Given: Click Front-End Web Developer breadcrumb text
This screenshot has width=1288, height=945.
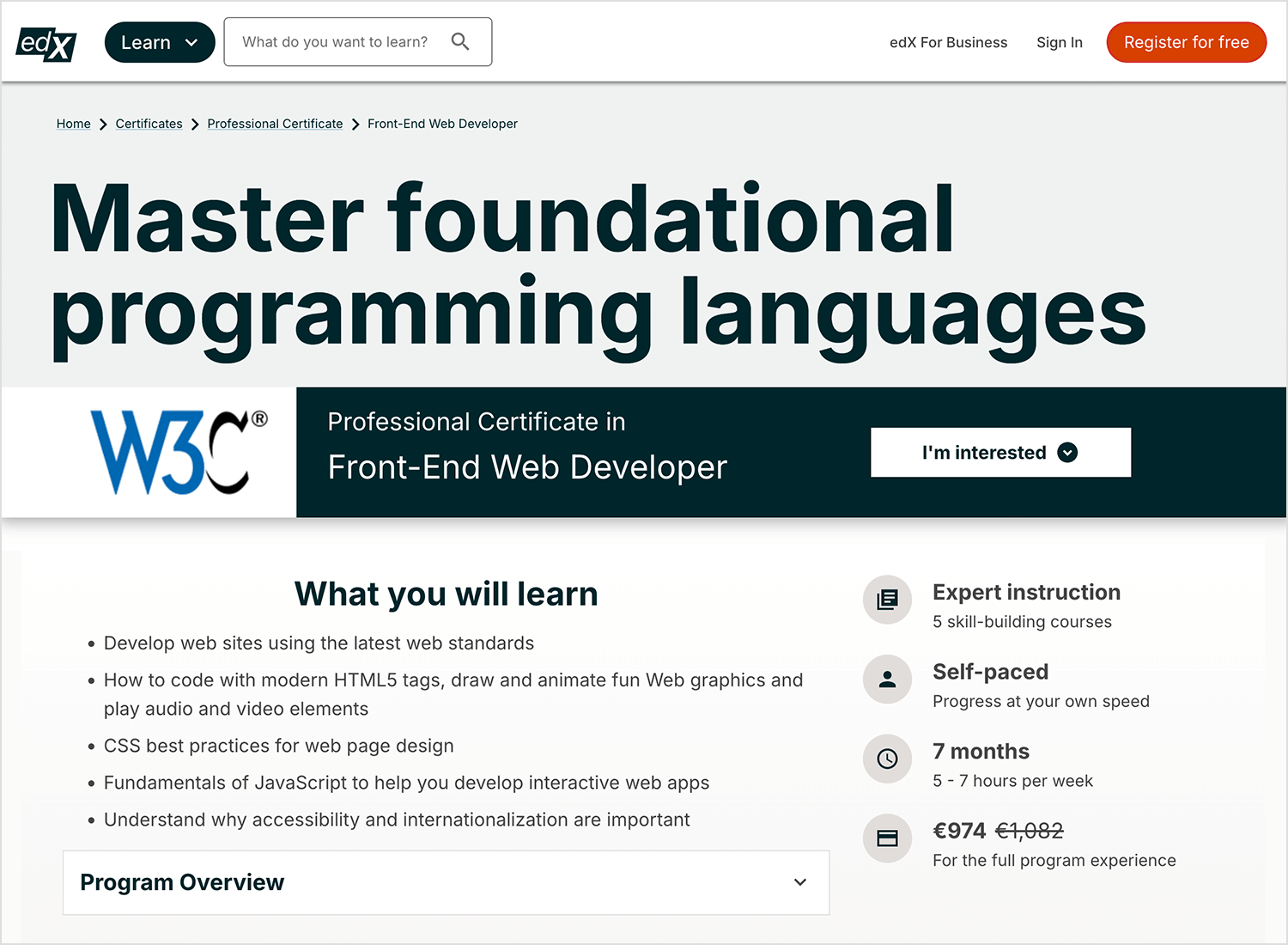Looking at the screenshot, I should click(442, 124).
